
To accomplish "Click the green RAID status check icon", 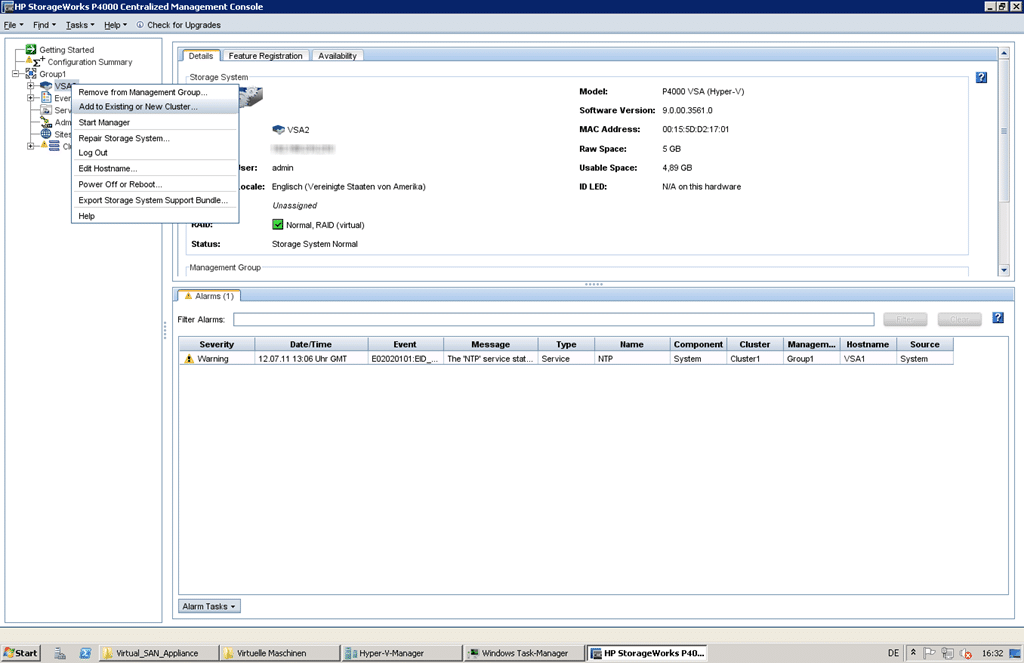I will click(278, 225).
